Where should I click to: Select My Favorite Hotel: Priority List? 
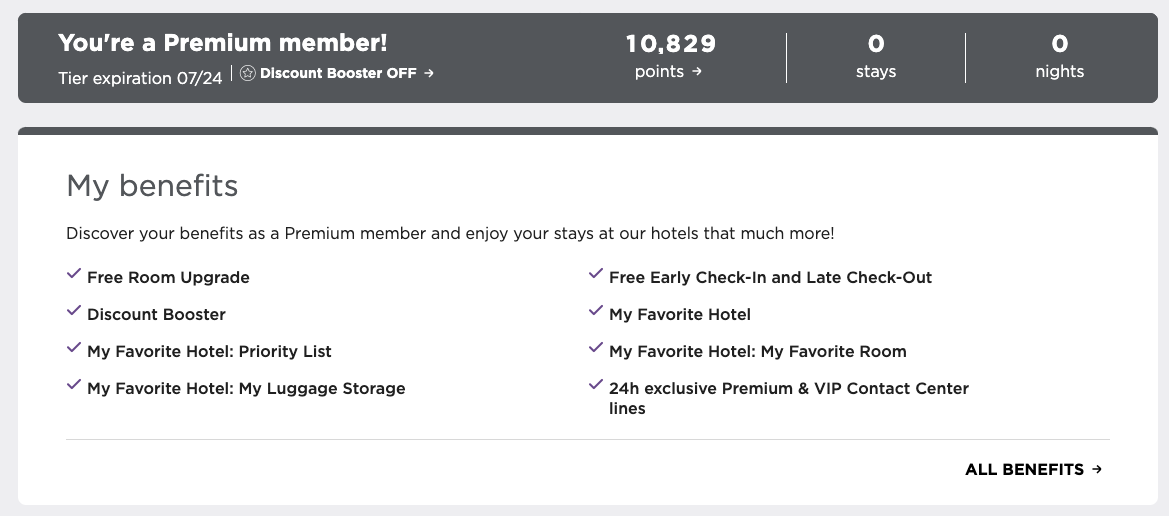coord(209,352)
